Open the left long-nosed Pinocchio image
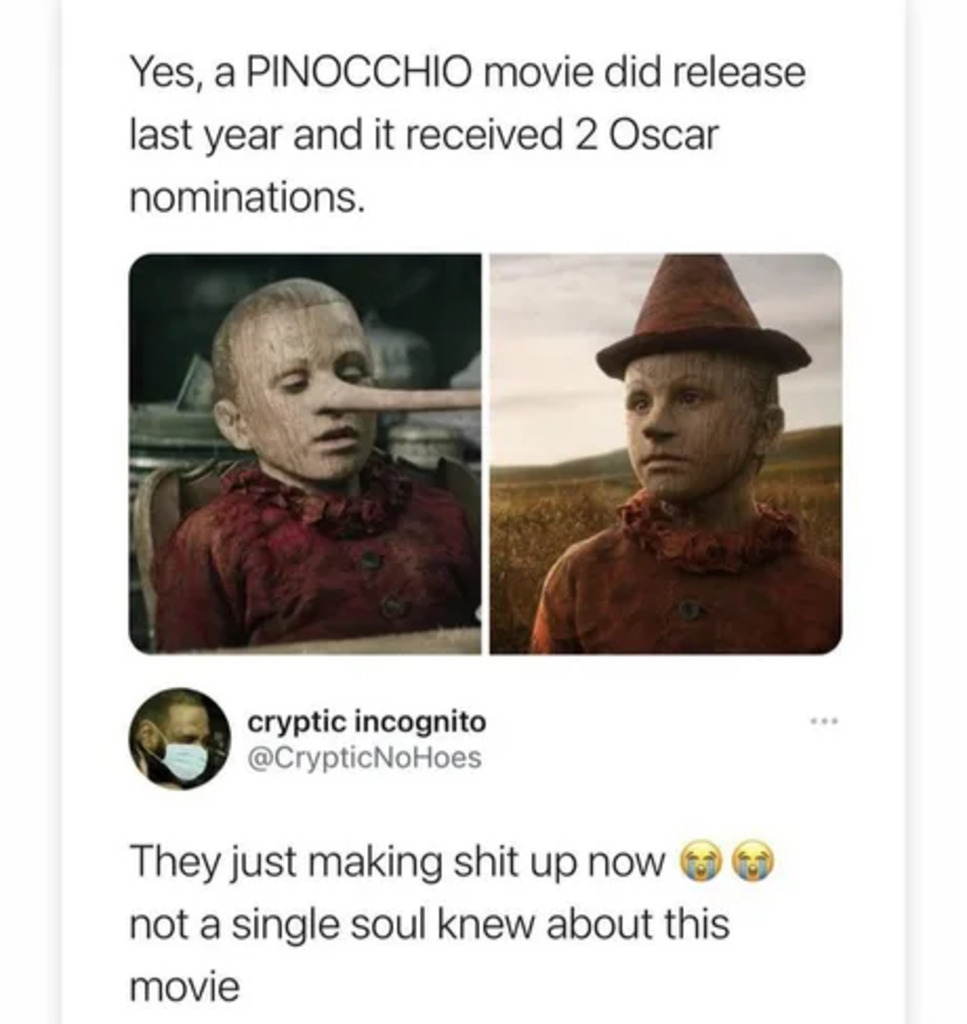Screen dimensions: 967x1024 (305, 454)
